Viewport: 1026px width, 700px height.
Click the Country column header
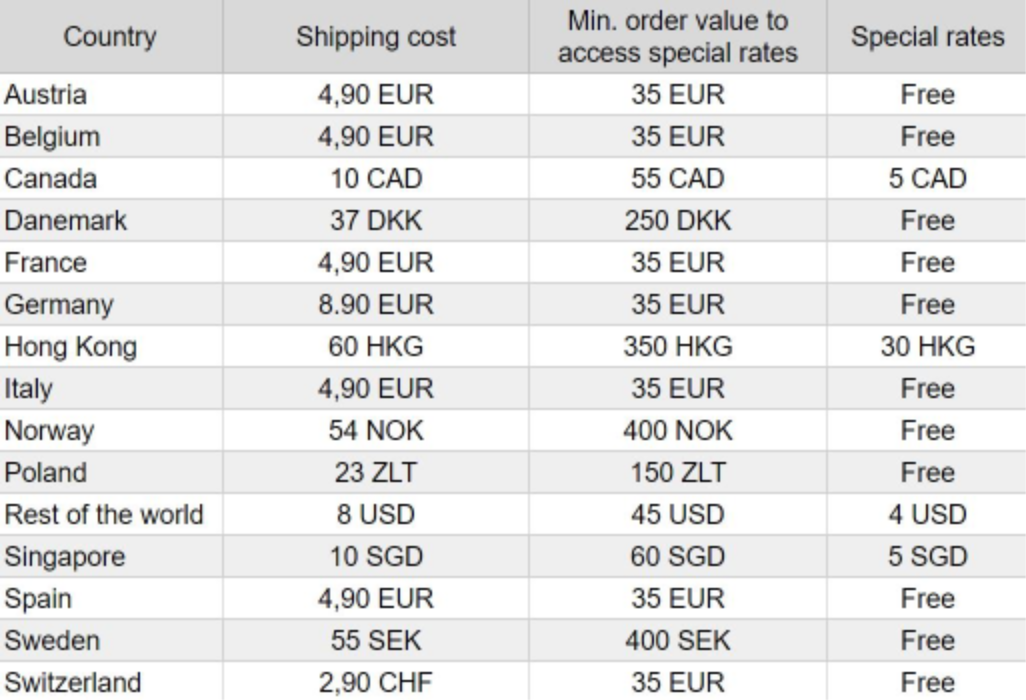click(110, 37)
